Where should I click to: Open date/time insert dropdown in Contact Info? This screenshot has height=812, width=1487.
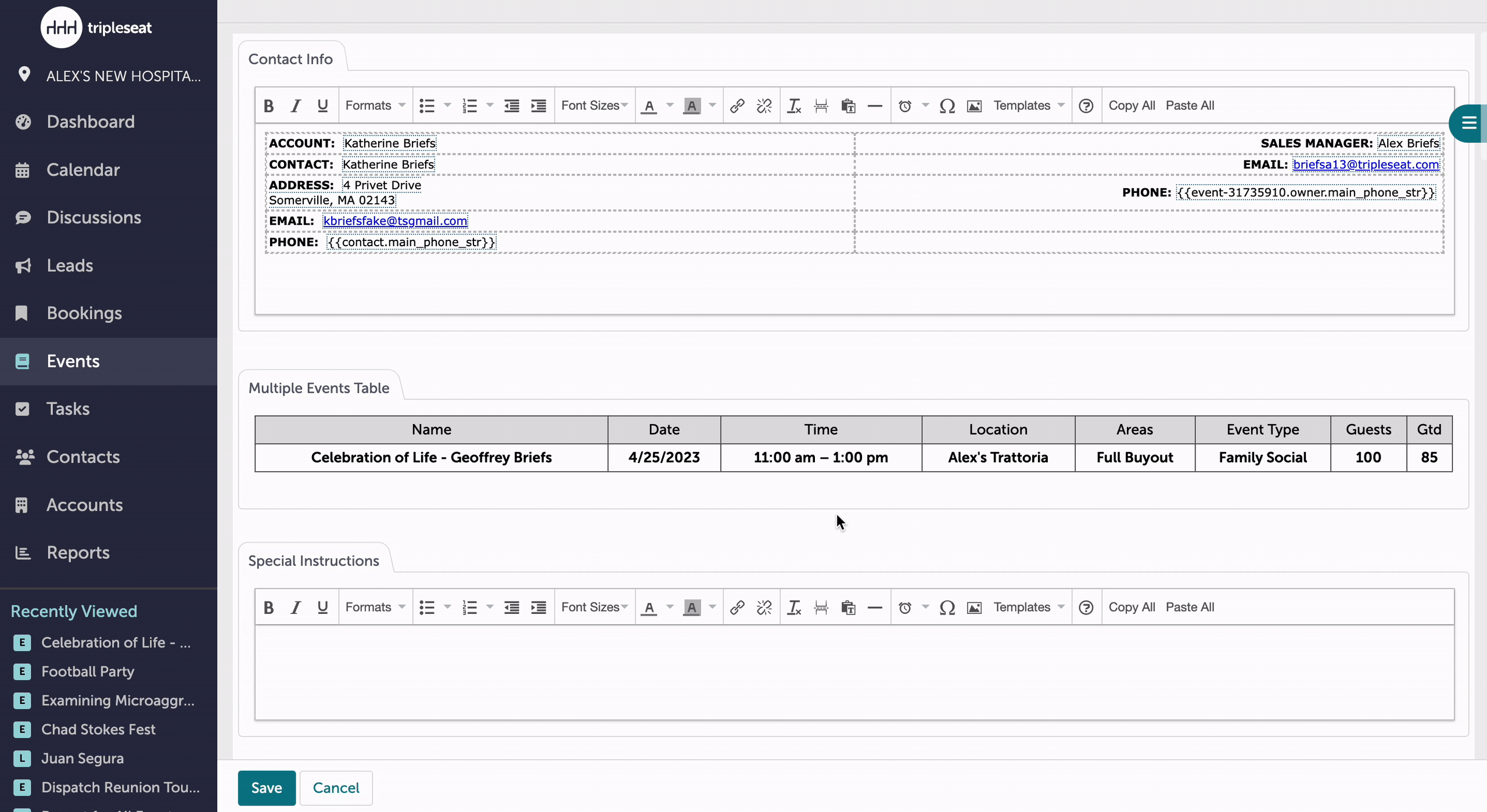(x=925, y=105)
